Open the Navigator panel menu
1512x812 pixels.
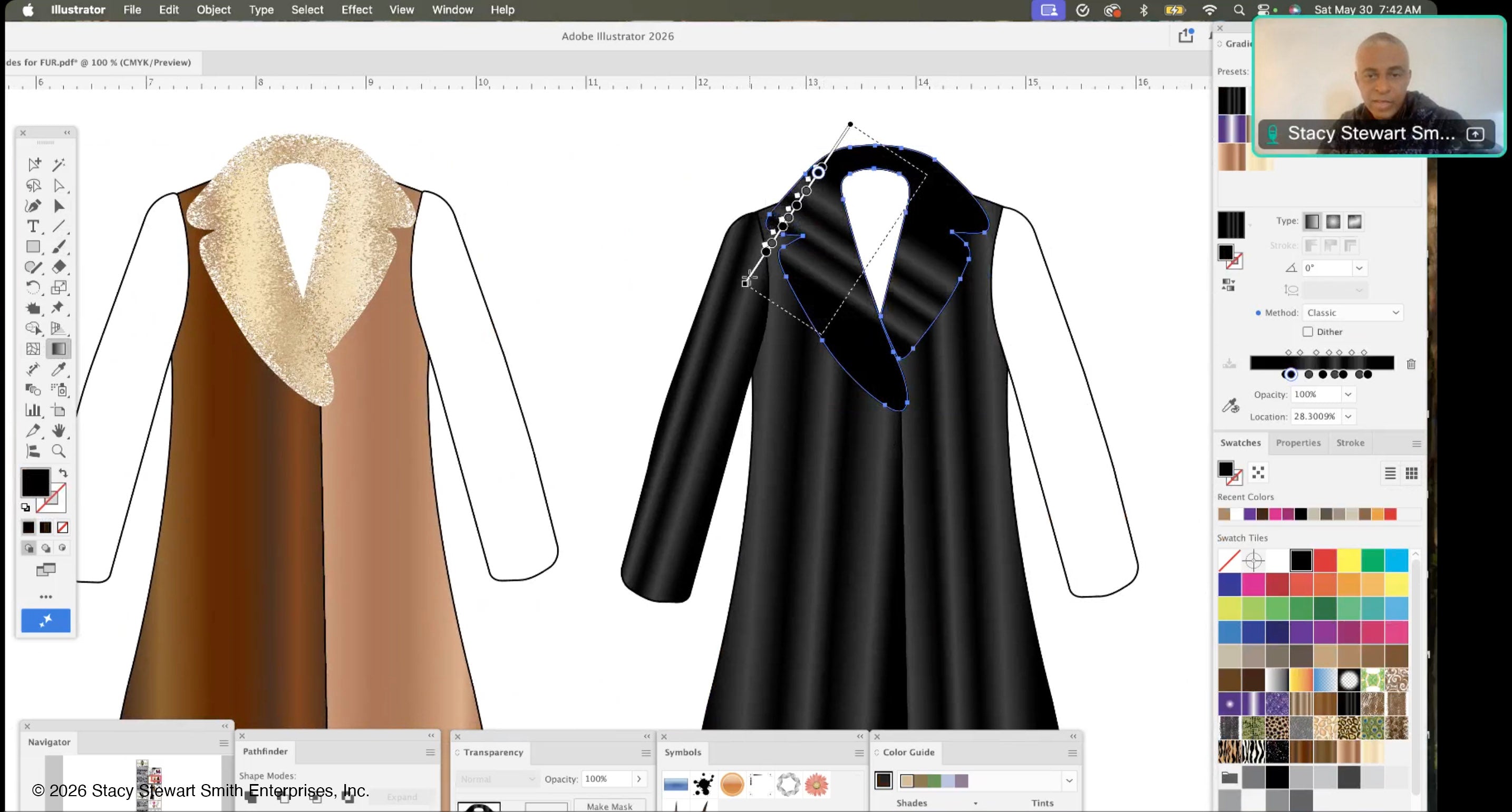pyautogui.click(x=224, y=743)
